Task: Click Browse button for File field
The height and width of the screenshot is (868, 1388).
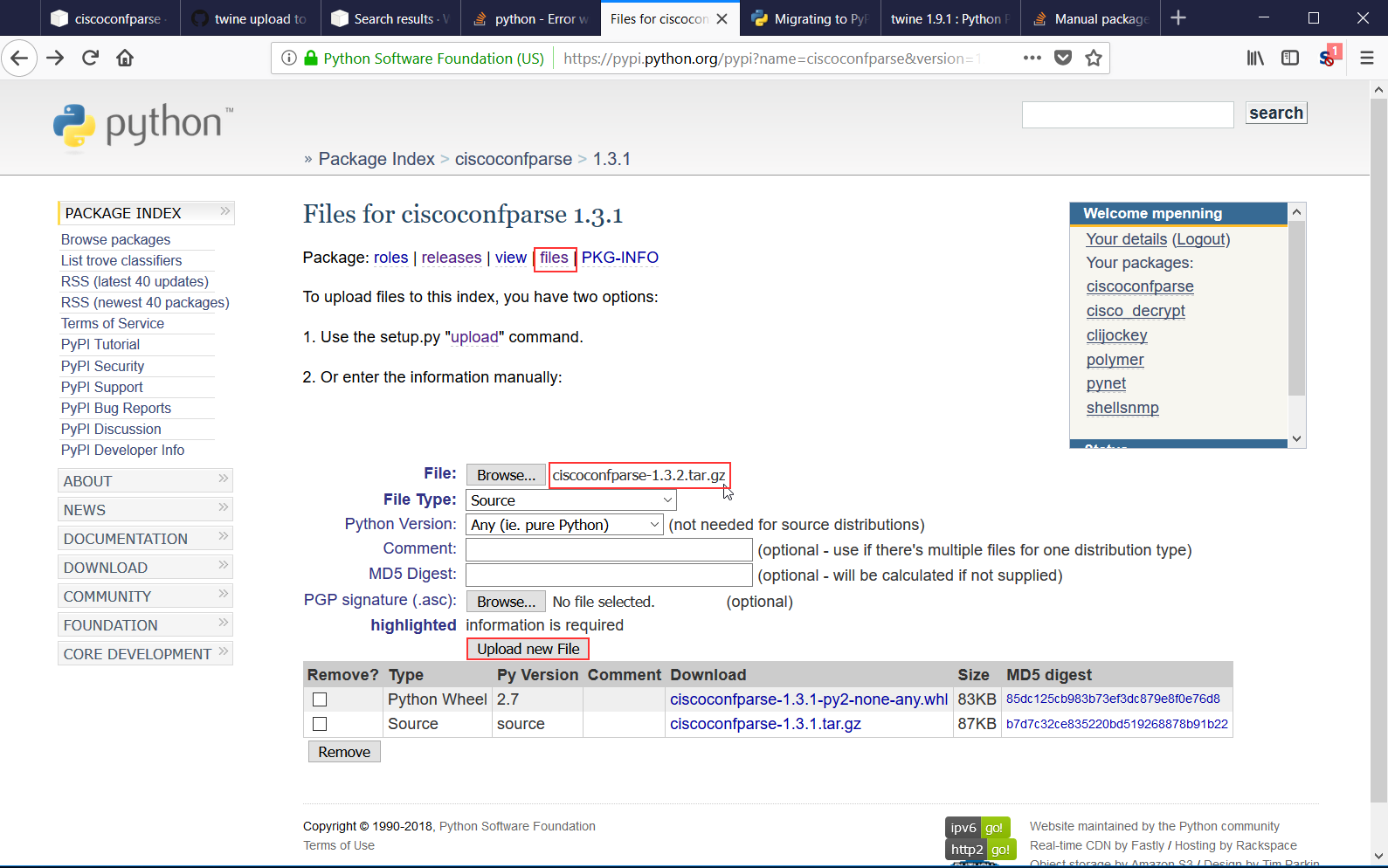Action: coord(507,475)
